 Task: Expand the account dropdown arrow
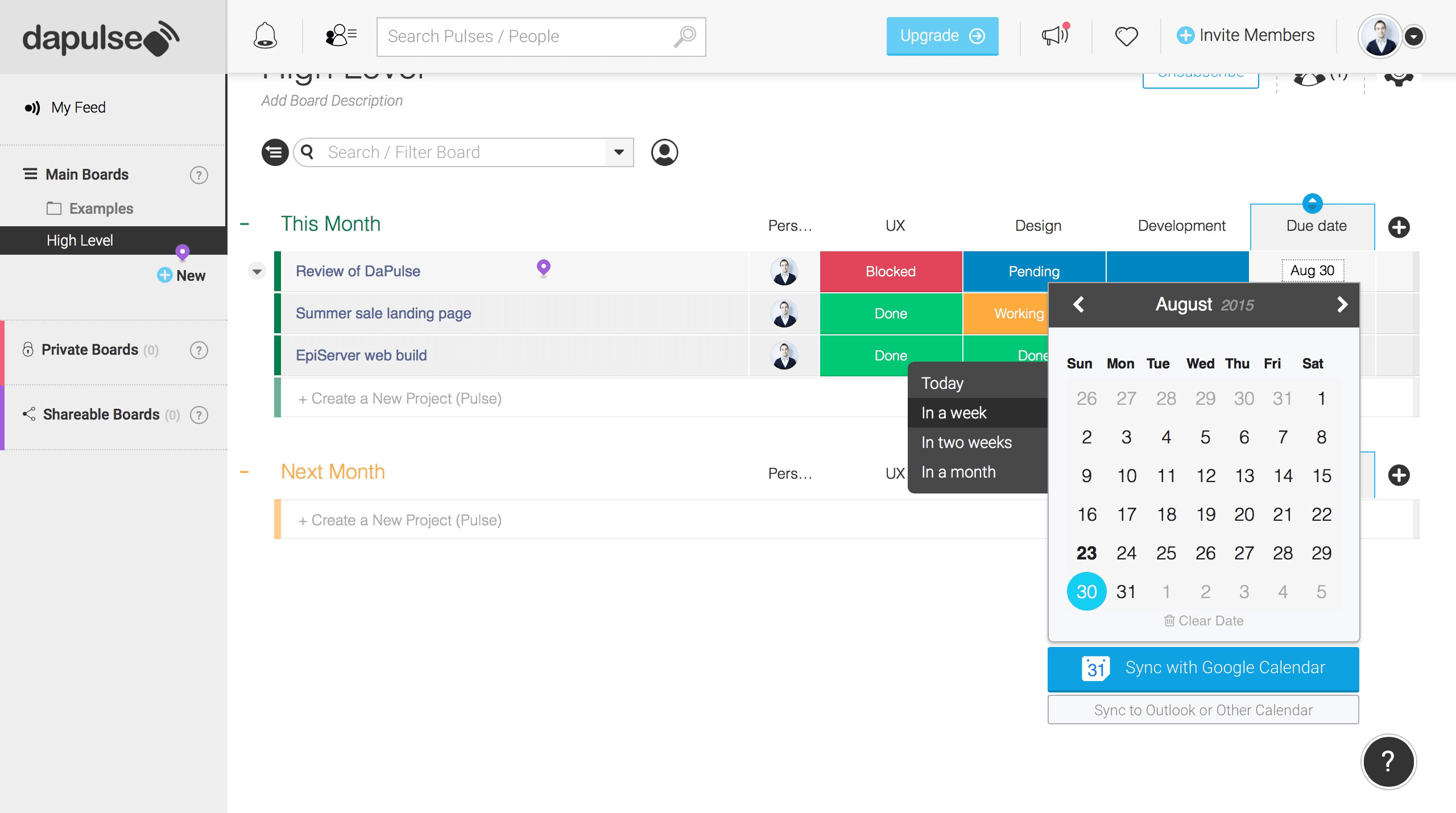[1414, 36]
